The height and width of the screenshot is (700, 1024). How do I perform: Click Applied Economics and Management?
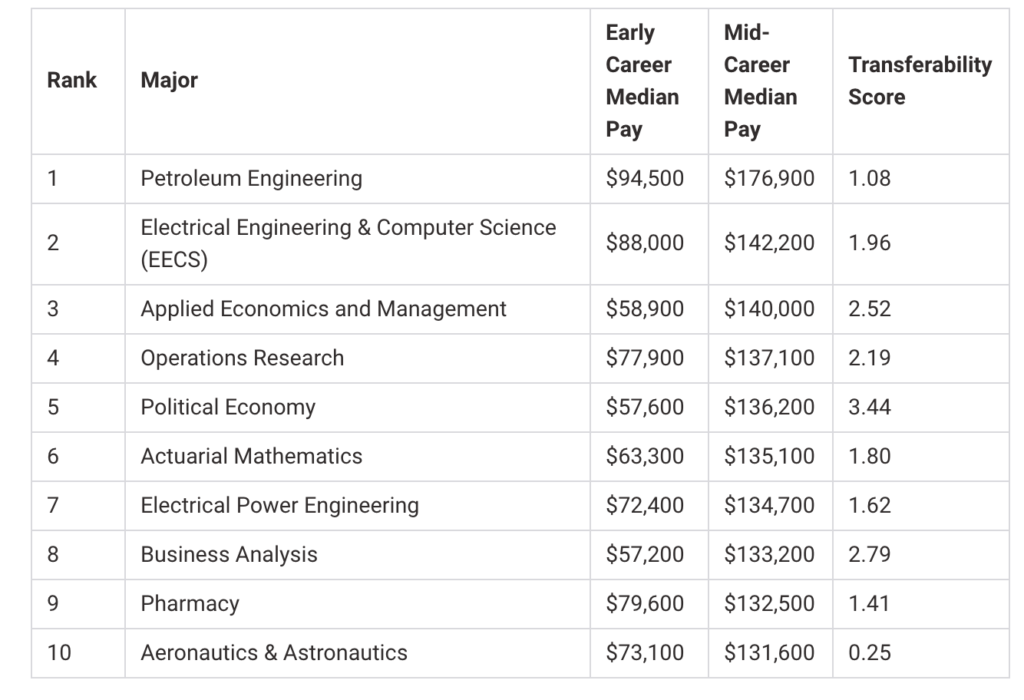pyautogui.click(x=323, y=309)
